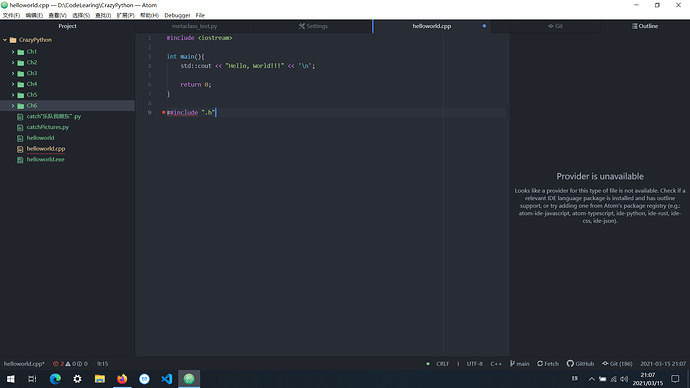Open File Explorer from taskbar
The image size is (690, 388).
pyautogui.click(x=100, y=379)
